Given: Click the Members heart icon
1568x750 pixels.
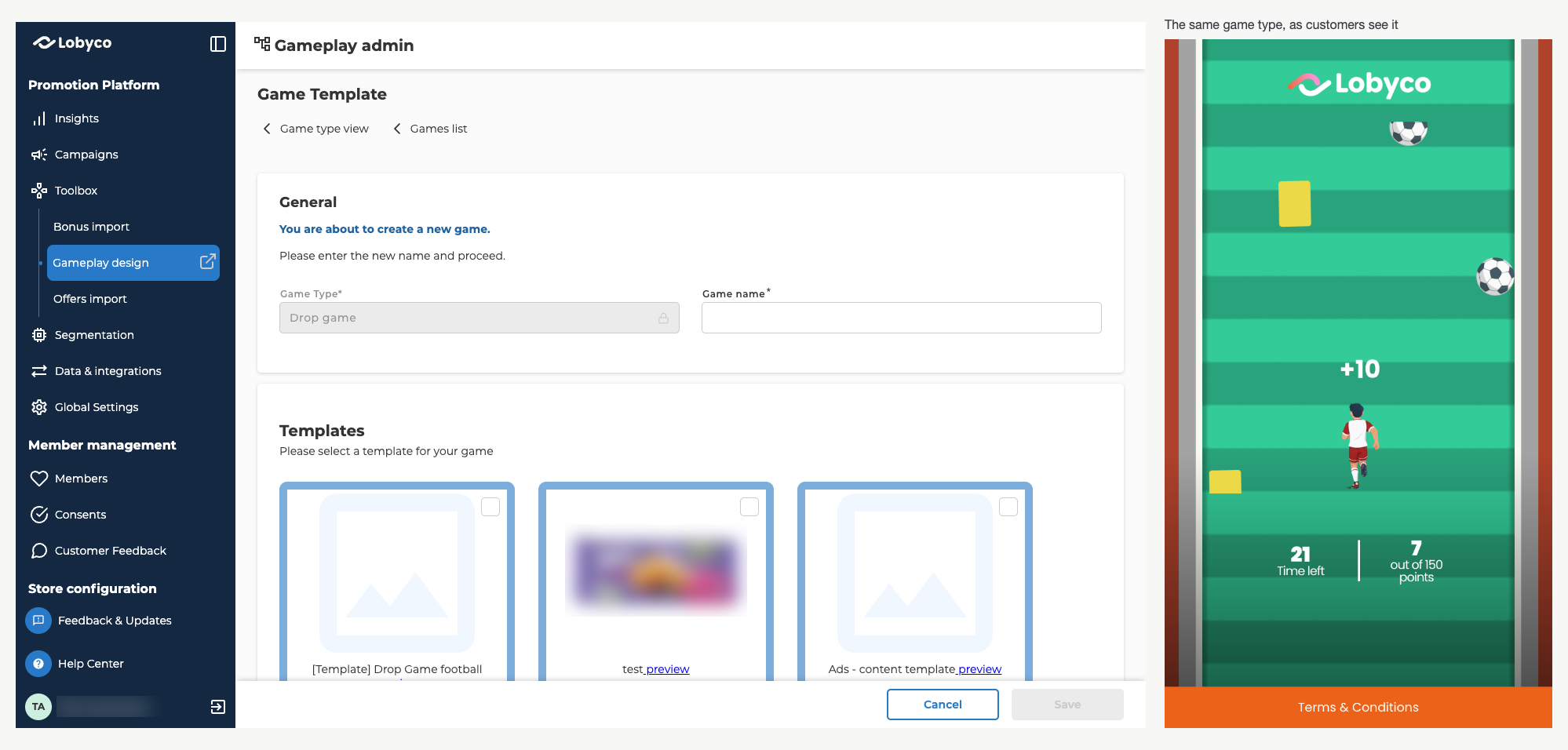Looking at the screenshot, I should point(39,479).
